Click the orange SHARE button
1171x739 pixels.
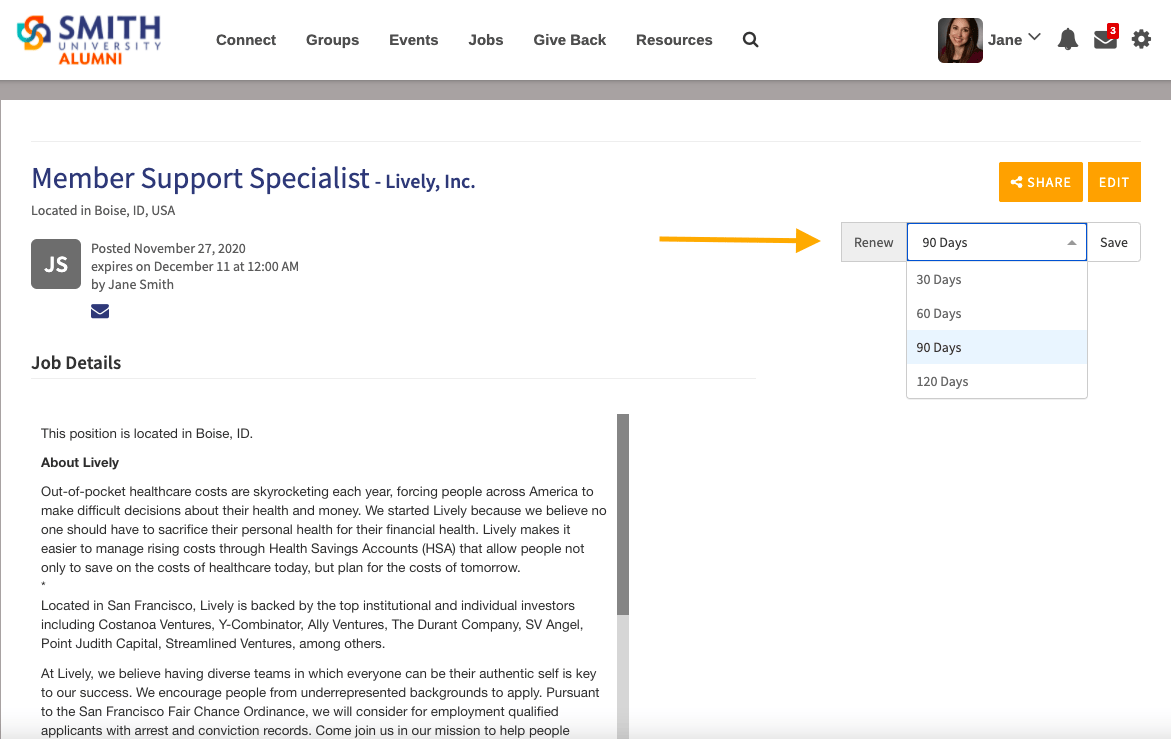coord(1040,182)
